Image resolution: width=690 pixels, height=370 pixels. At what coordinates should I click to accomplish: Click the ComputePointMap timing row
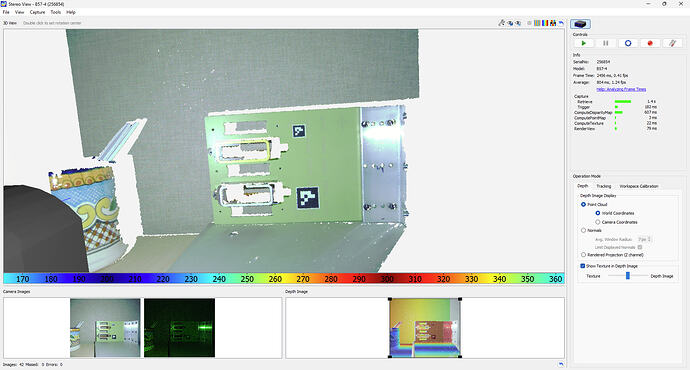(x=616, y=118)
